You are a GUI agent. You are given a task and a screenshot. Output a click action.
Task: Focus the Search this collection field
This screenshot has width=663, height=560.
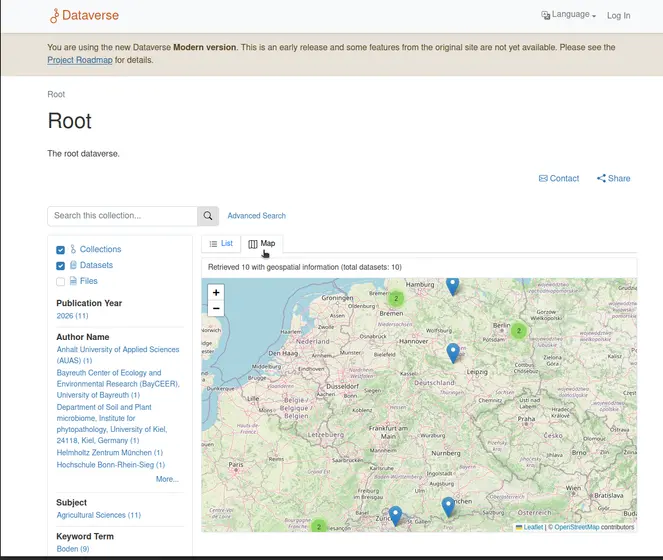coord(123,216)
